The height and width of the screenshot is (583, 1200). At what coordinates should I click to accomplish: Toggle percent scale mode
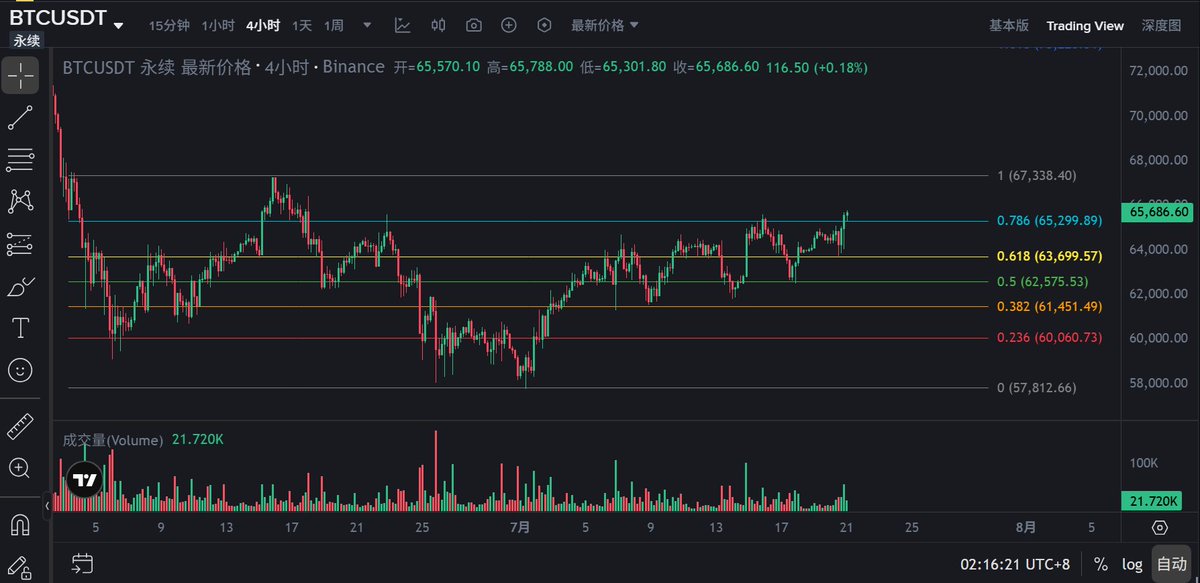tap(1100, 564)
